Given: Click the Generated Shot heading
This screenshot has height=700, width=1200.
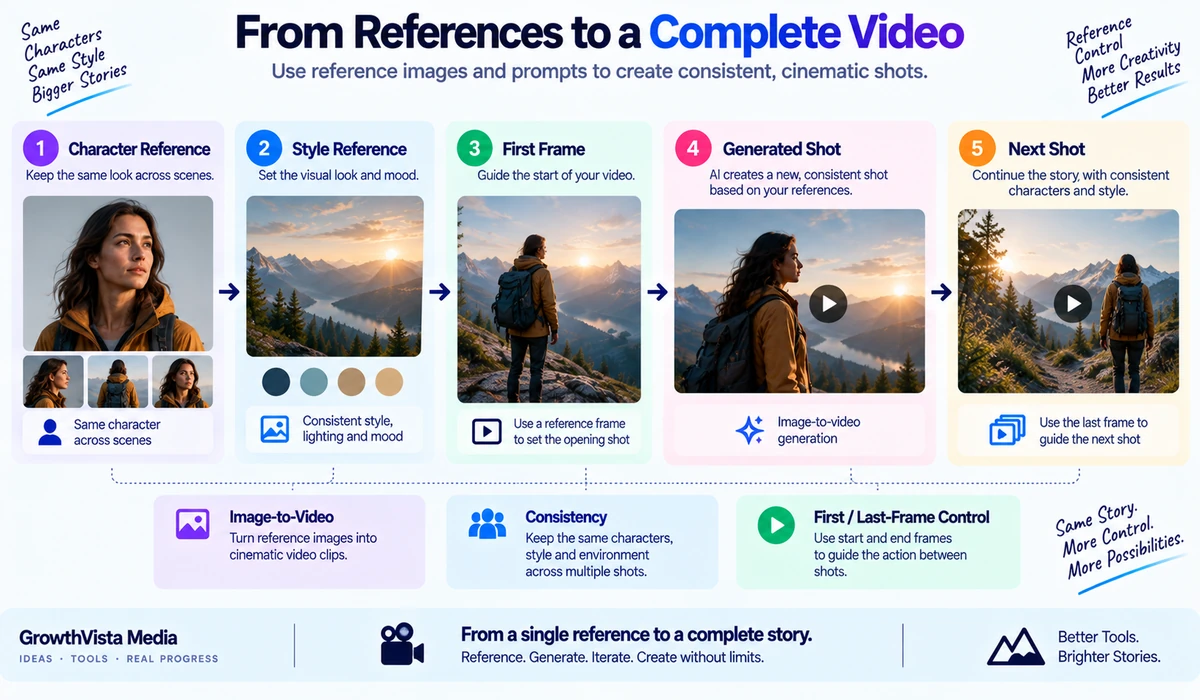Looking at the screenshot, I should pos(782,149).
